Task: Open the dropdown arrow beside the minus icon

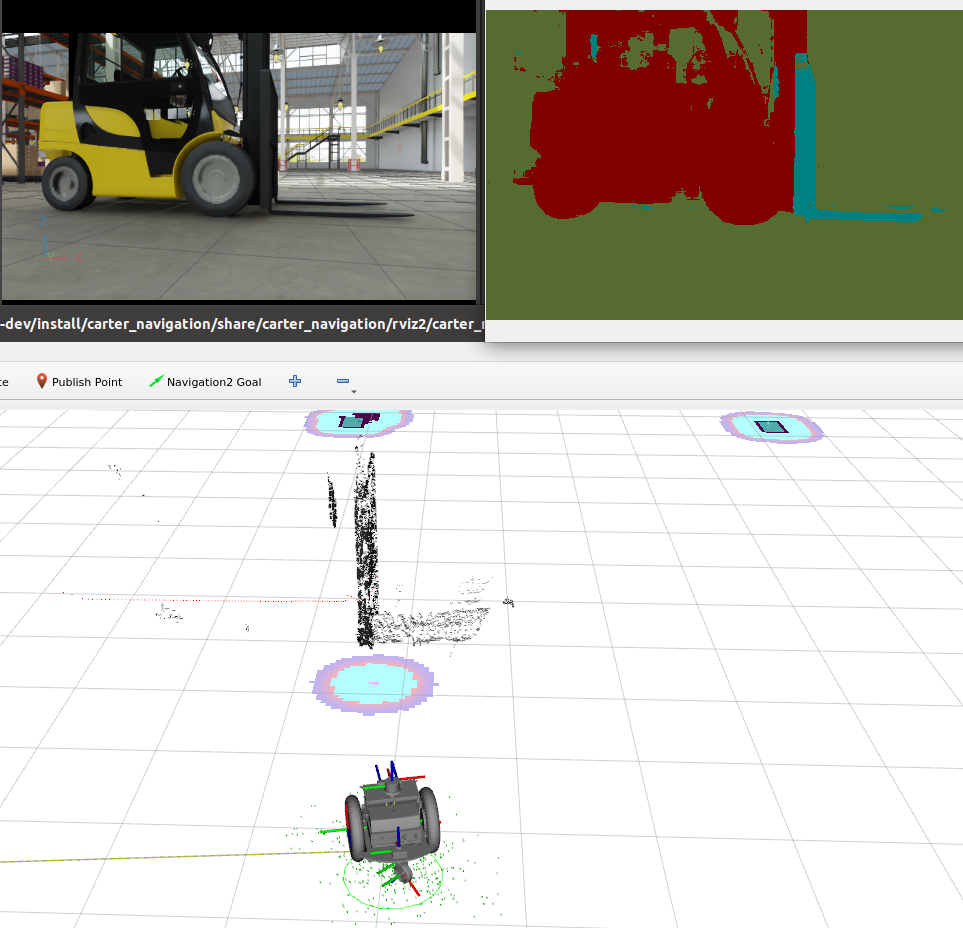Action: pyautogui.click(x=354, y=391)
